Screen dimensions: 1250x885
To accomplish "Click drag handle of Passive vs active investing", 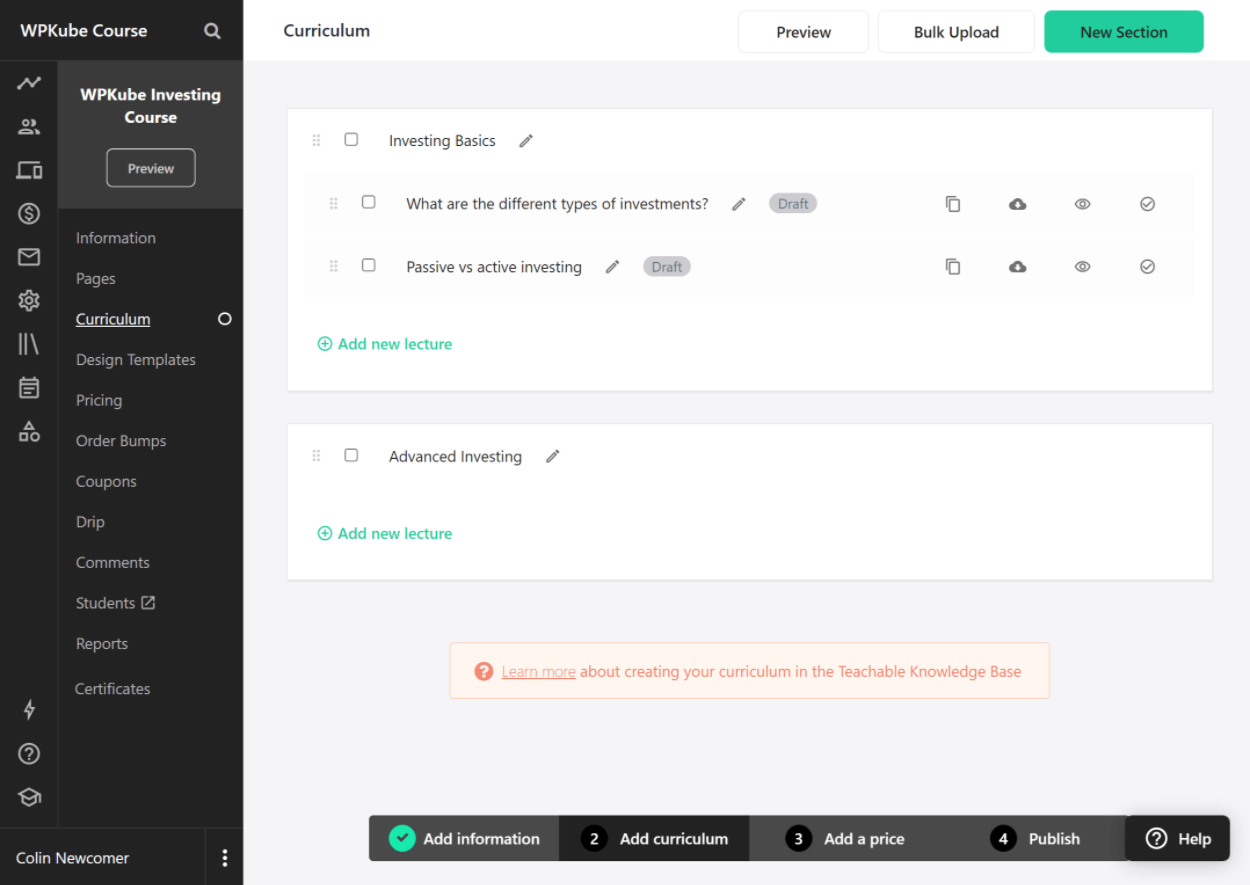I will (334, 267).
